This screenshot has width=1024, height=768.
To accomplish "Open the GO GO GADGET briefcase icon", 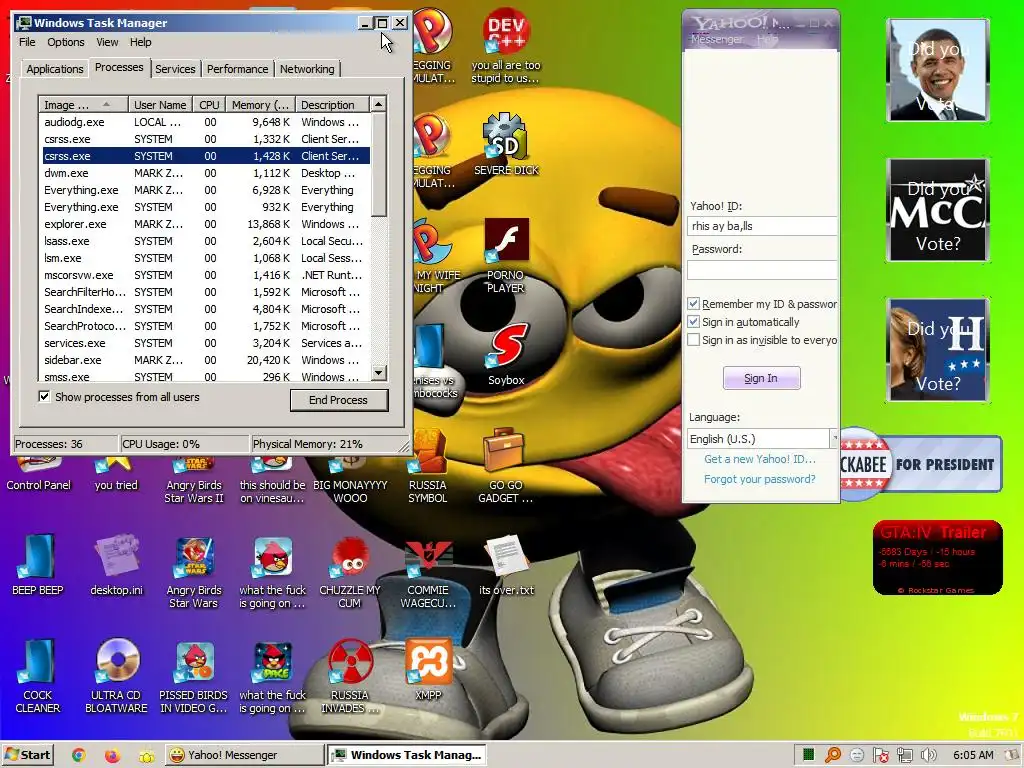I will [505, 465].
